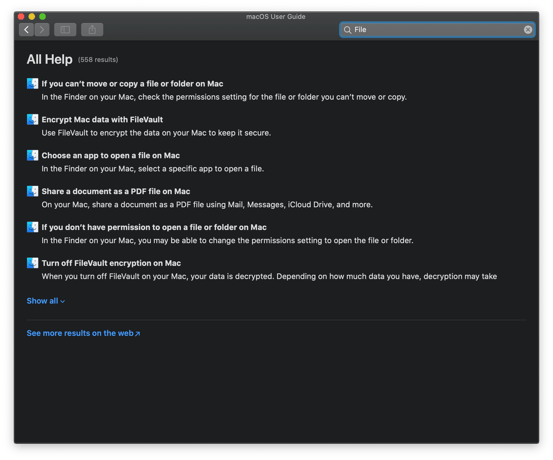Click into the File search field

pos(437,30)
